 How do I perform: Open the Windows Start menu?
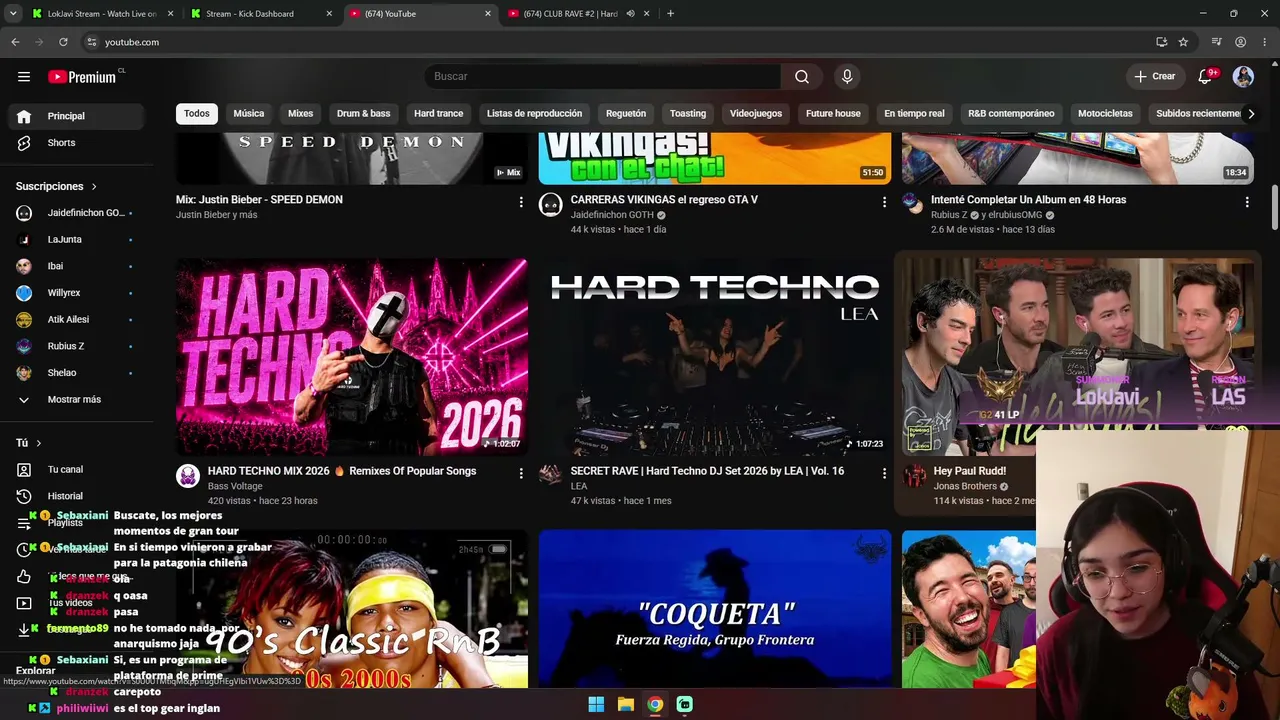coord(596,704)
